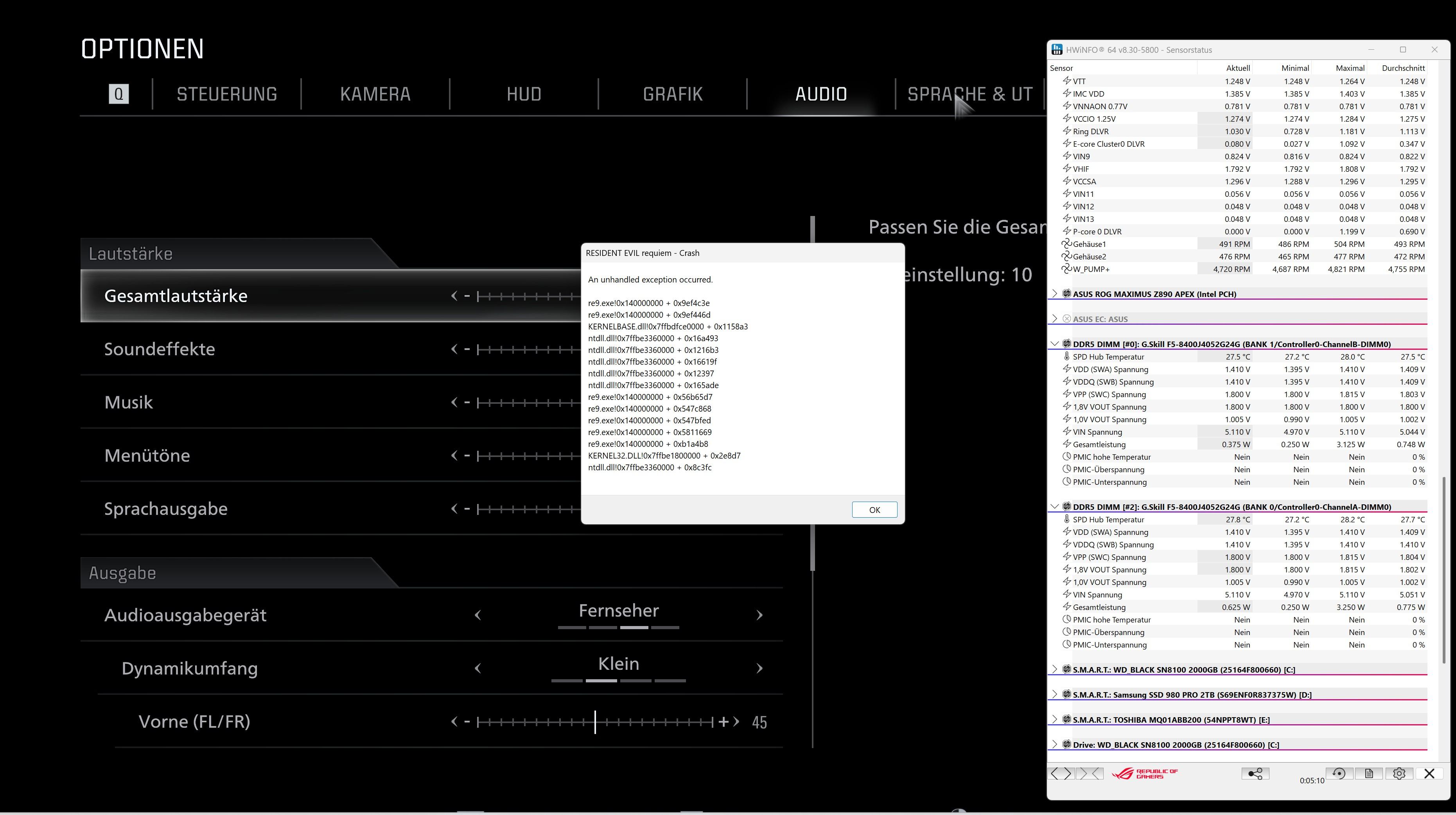Select the Musik volume row

click(x=129, y=402)
